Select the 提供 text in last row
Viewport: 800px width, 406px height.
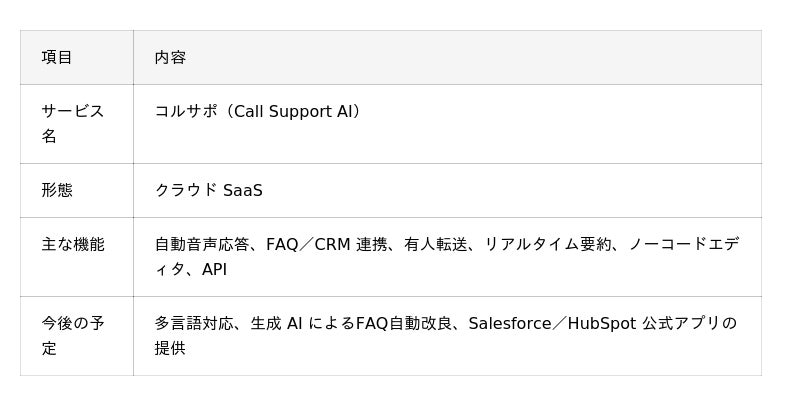[x=170, y=349]
